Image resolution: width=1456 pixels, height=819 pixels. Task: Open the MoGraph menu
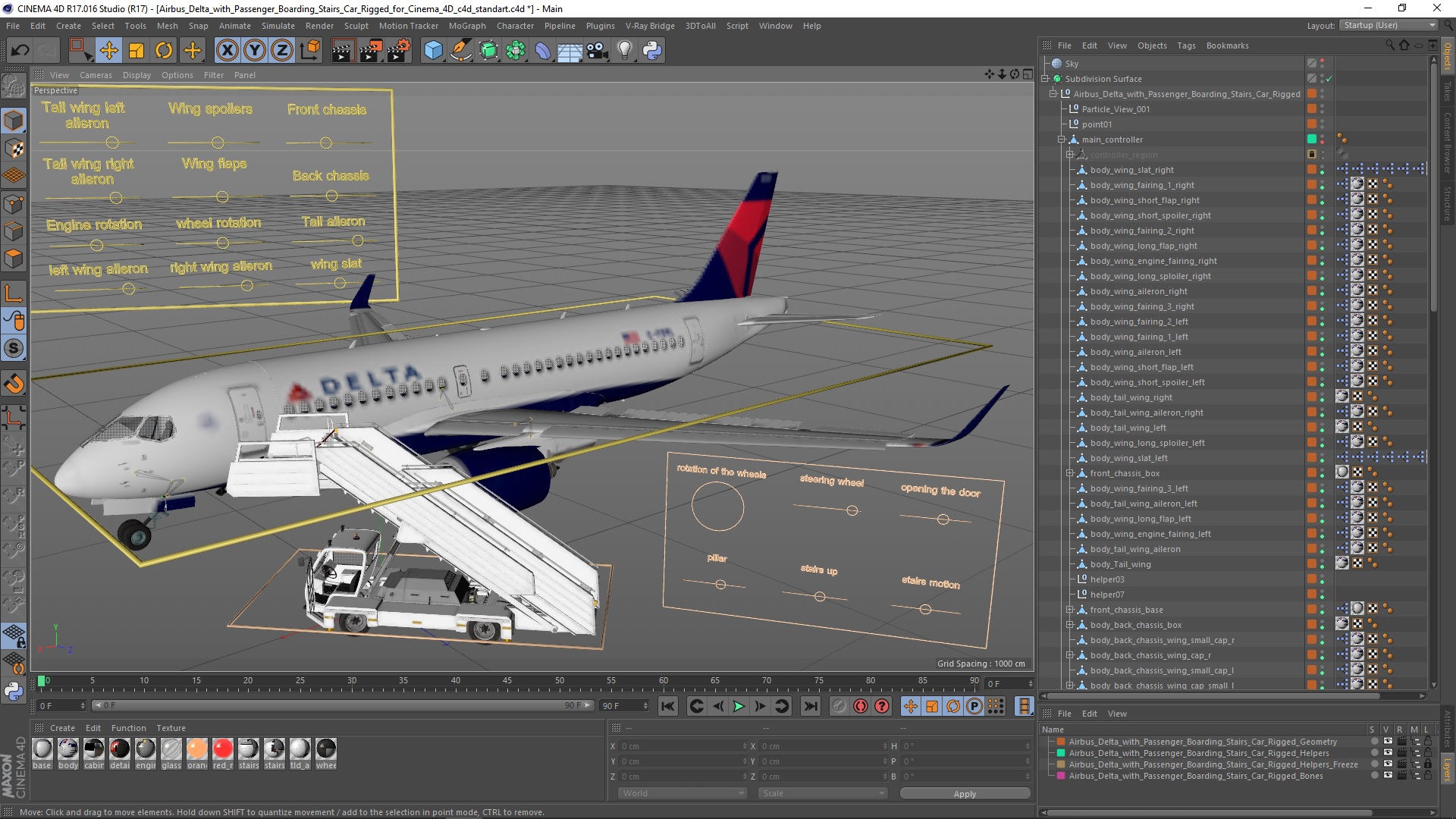pyautogui.click(x=467, y=26)
